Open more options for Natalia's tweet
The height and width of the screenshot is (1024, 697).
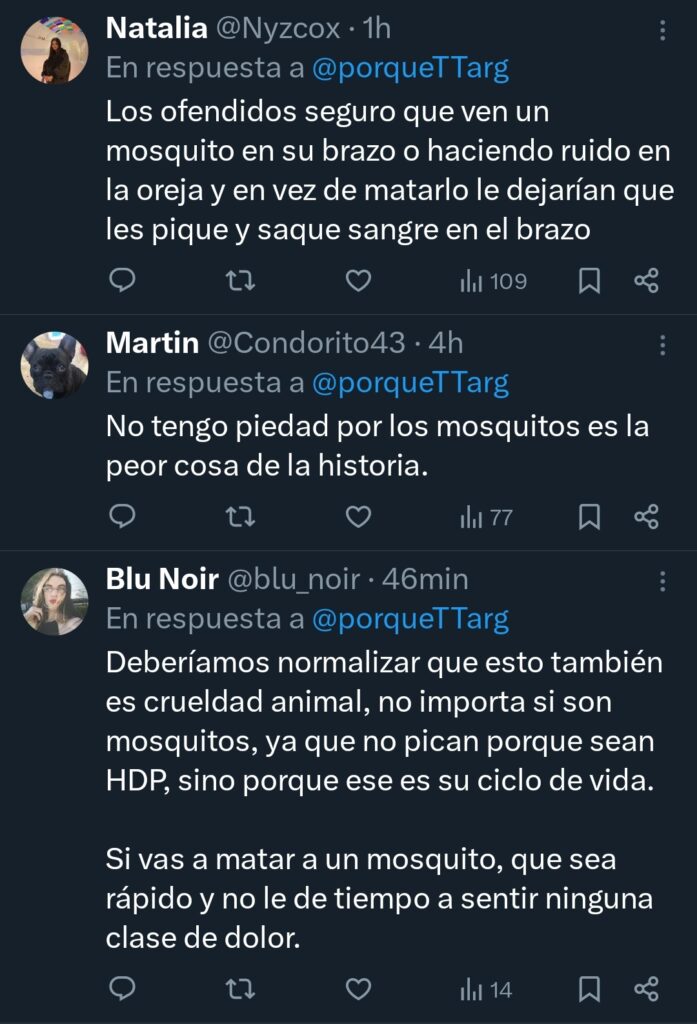(662, 31)
